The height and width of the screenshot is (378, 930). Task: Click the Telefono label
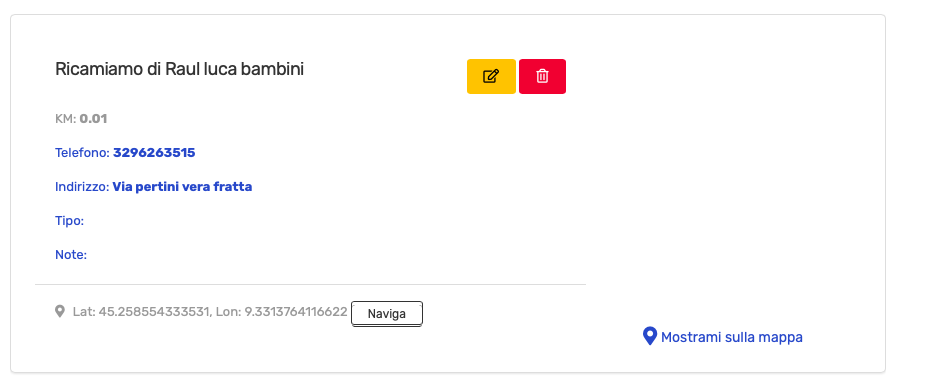click(x=82, y=153)
